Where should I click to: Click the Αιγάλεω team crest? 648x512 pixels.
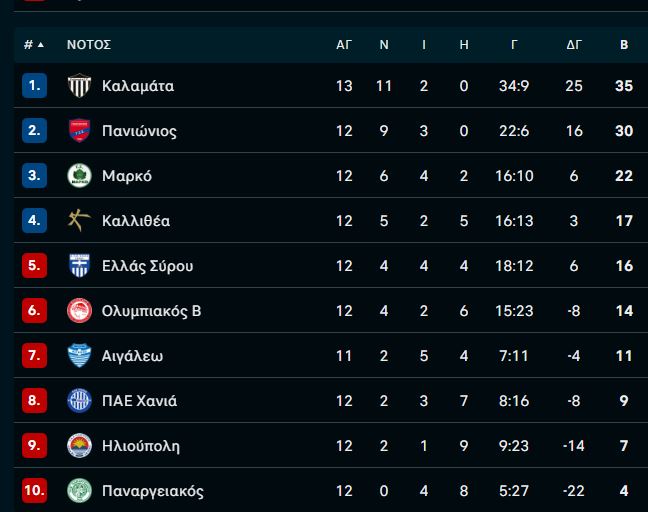coord(79,356)
